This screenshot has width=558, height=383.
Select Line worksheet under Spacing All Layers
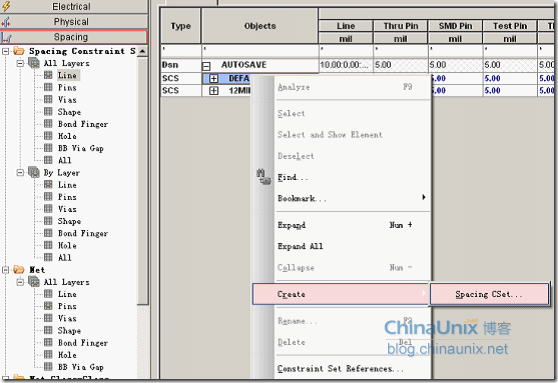67,75
